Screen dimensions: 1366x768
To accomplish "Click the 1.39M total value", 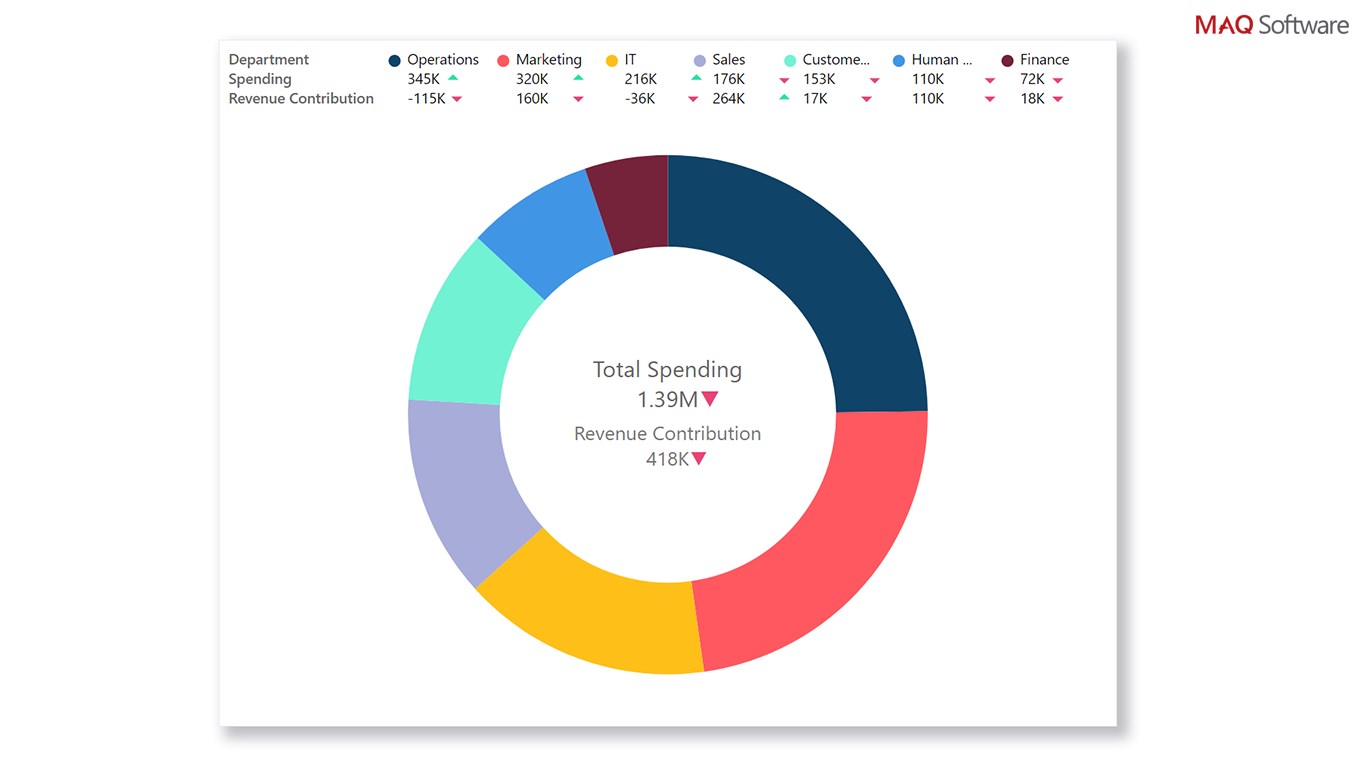I will (667, 400).
